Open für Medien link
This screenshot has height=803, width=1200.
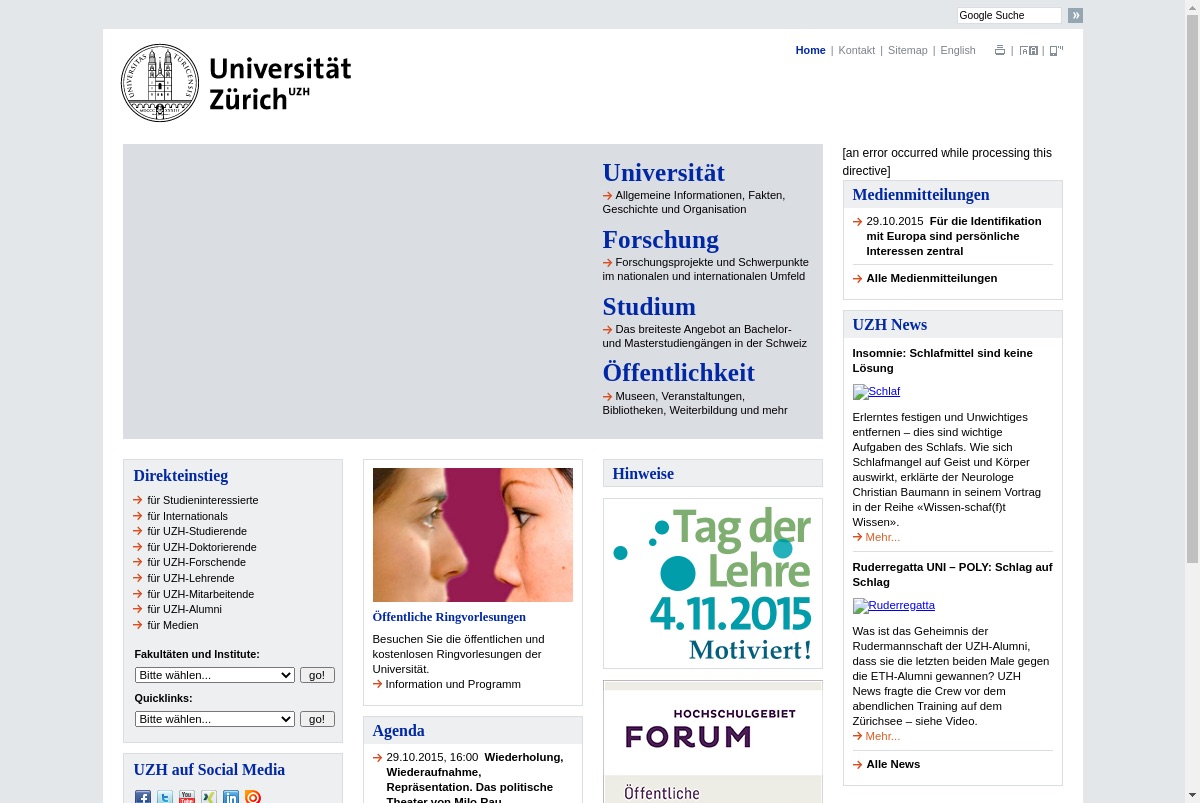(173, 625)
